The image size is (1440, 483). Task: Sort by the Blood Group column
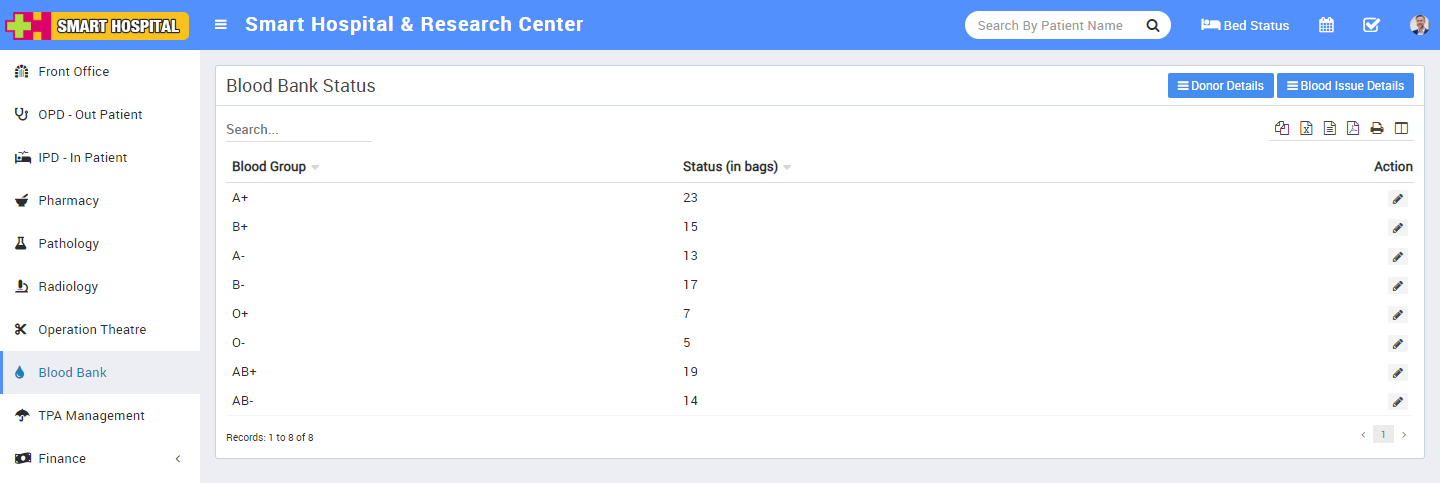(269, 167)
